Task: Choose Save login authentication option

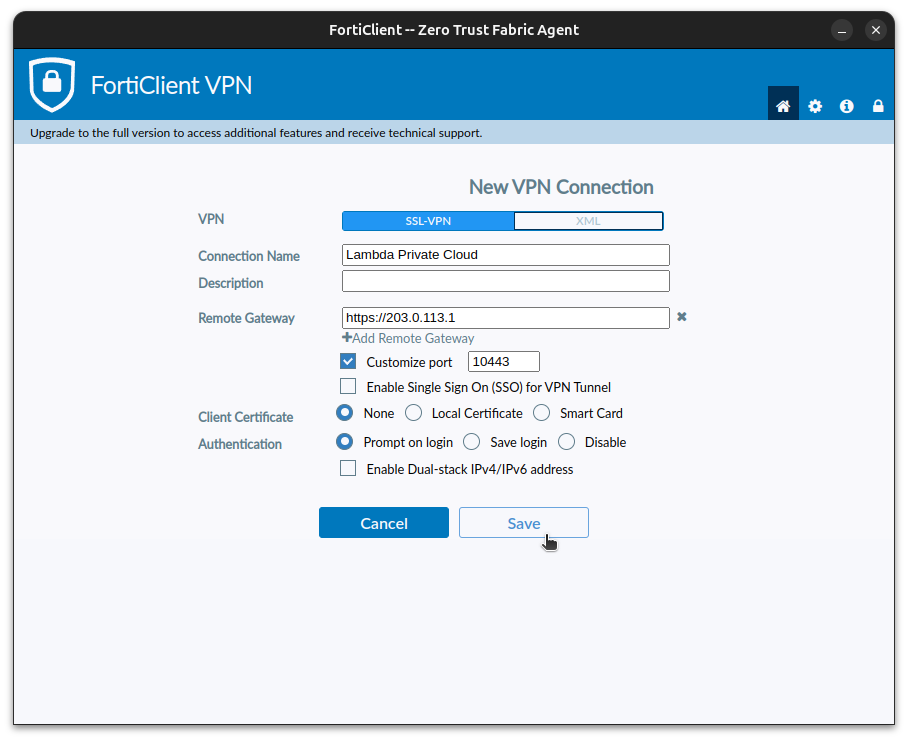Action: (471, 441)
